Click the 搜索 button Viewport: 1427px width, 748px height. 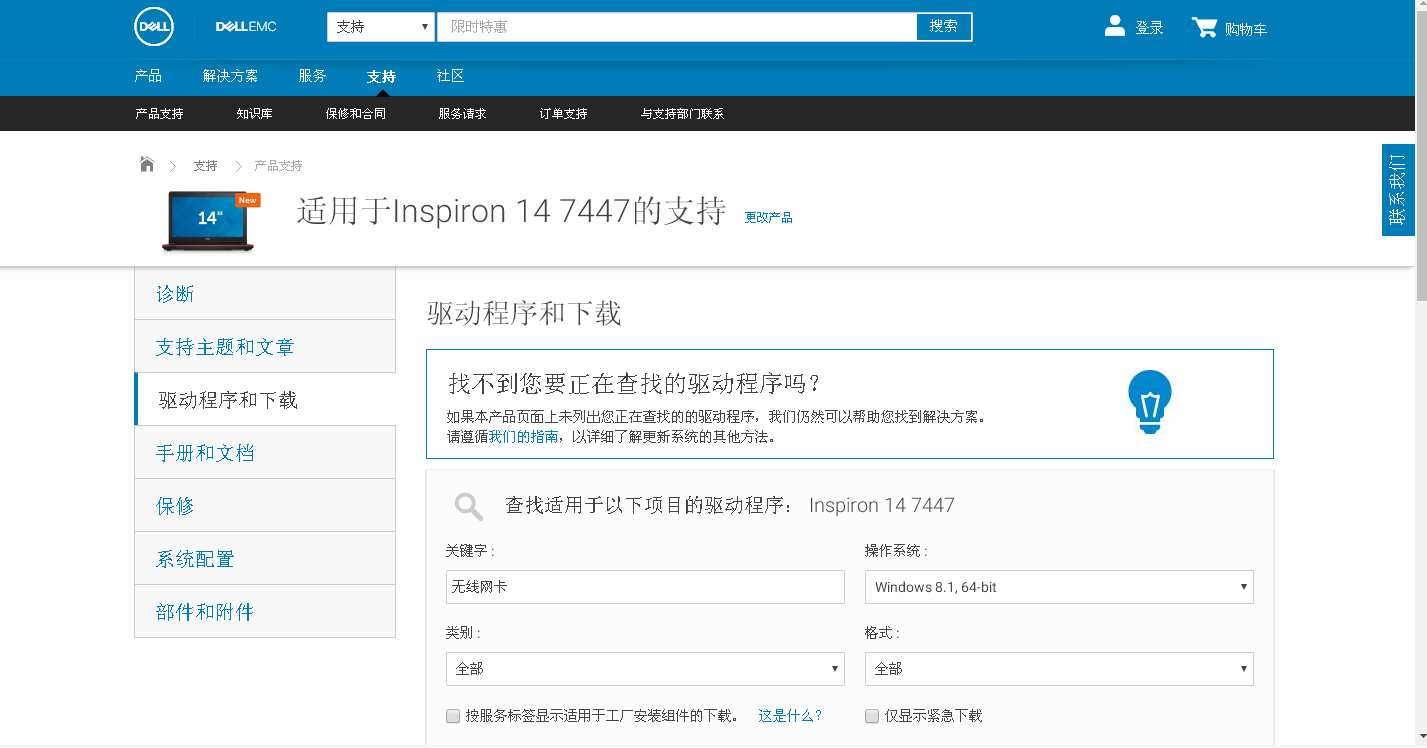944,27
